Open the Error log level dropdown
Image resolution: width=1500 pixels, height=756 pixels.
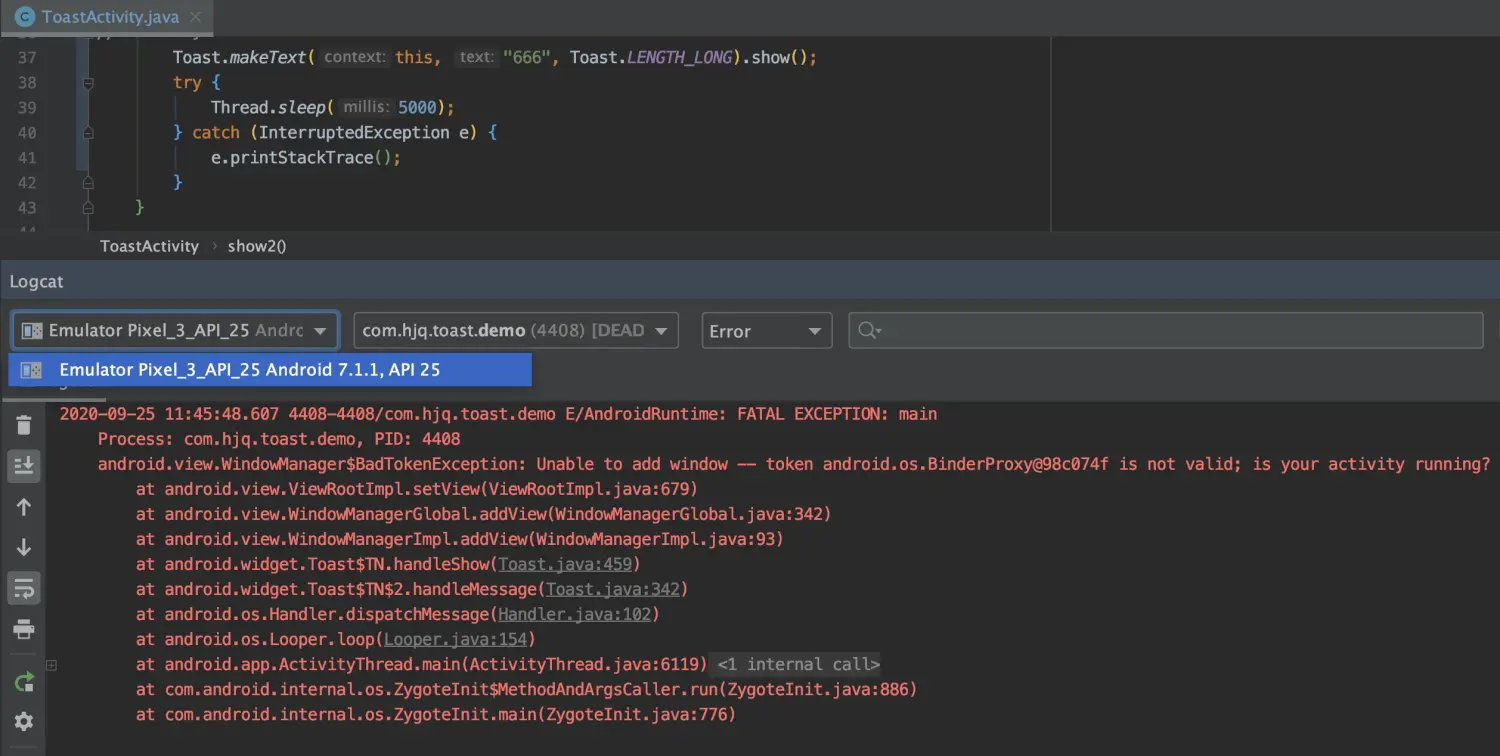click(x=767, y=331)
